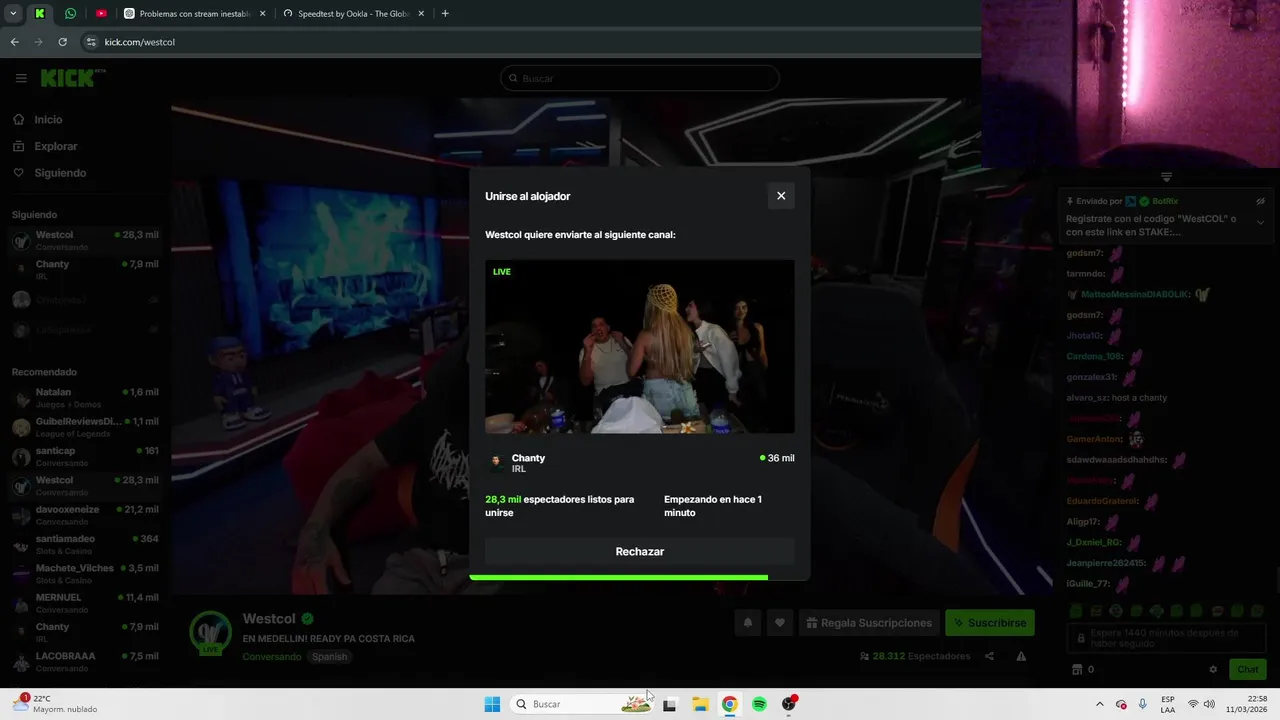Click the share stream icon

(989, 657)
